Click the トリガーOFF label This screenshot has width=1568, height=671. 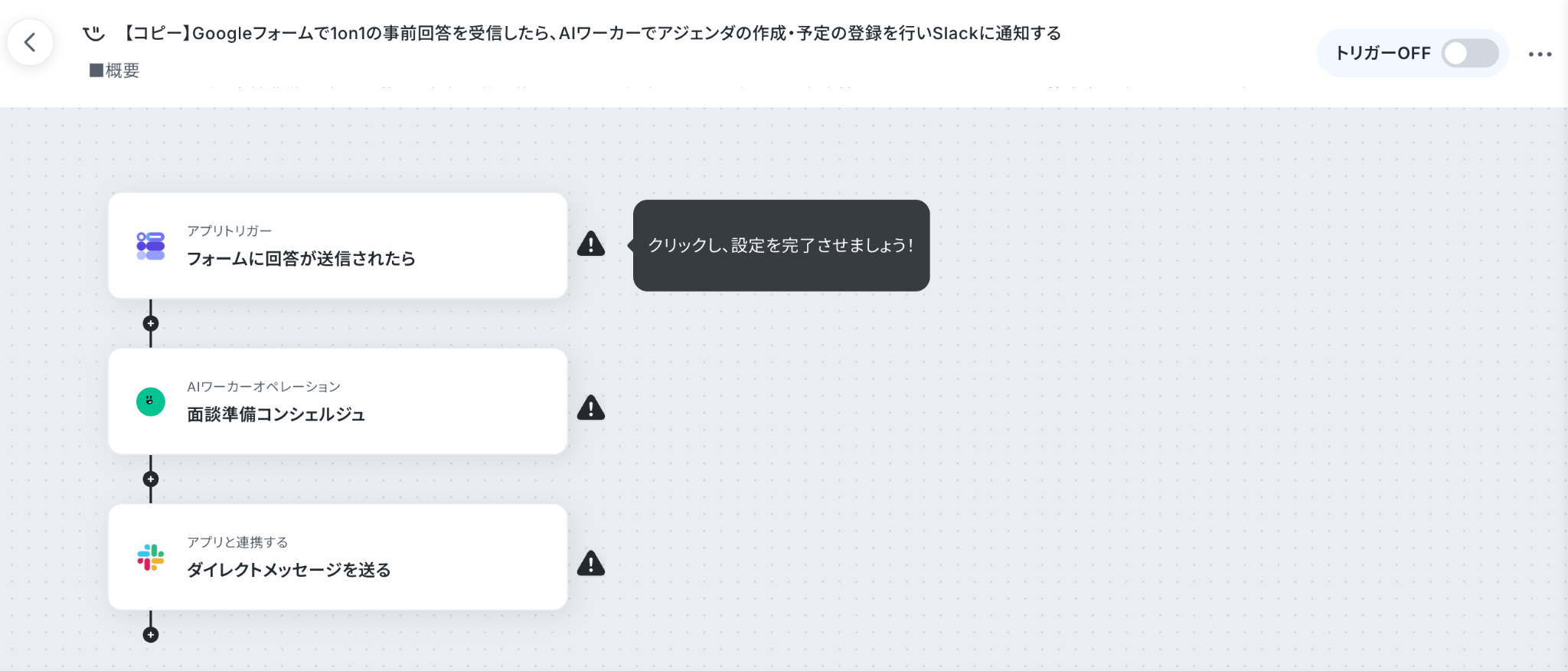pyautogui.click(x=1383, y=53)
